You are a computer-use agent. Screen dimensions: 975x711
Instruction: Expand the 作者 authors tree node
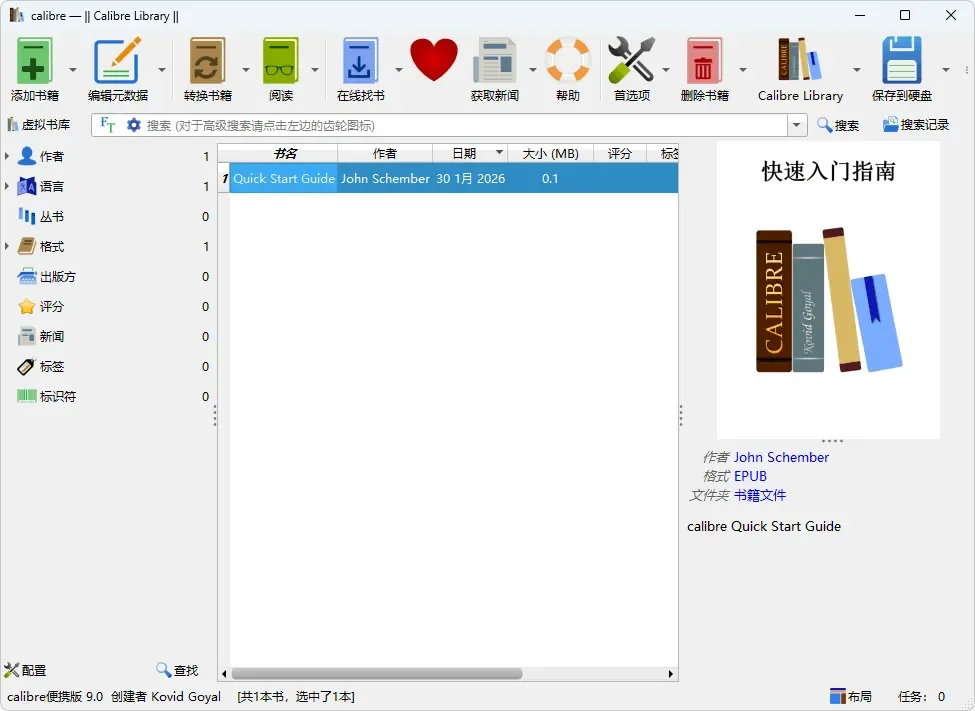(x=7, y=156)
